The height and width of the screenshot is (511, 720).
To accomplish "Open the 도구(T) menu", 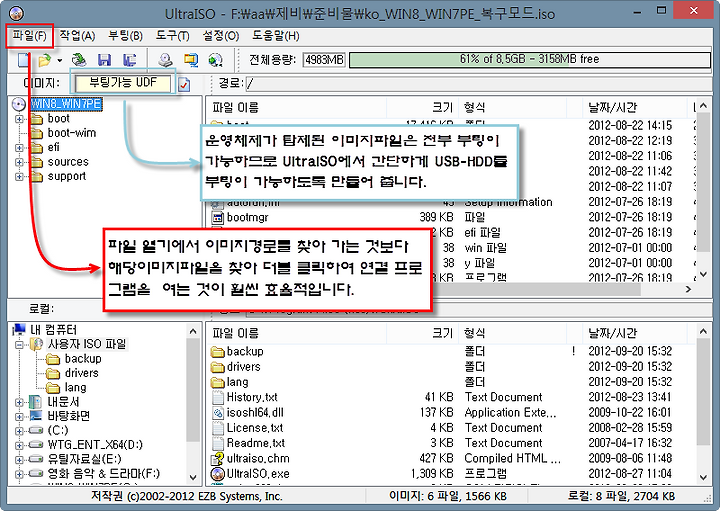I will [173, 36].
